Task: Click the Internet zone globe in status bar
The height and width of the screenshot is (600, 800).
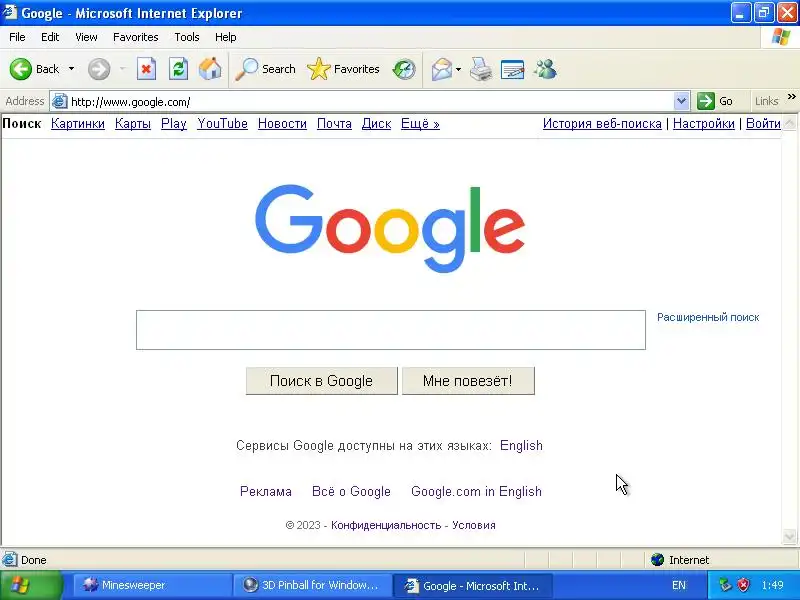Action: [x=657, y=560]
